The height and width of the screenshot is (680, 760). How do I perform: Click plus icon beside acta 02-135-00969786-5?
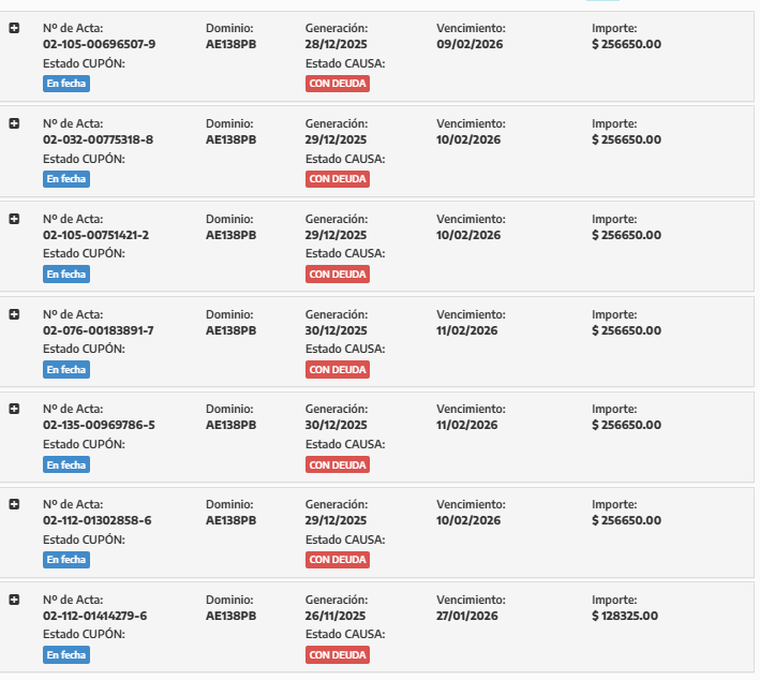(x=14, y=409)
